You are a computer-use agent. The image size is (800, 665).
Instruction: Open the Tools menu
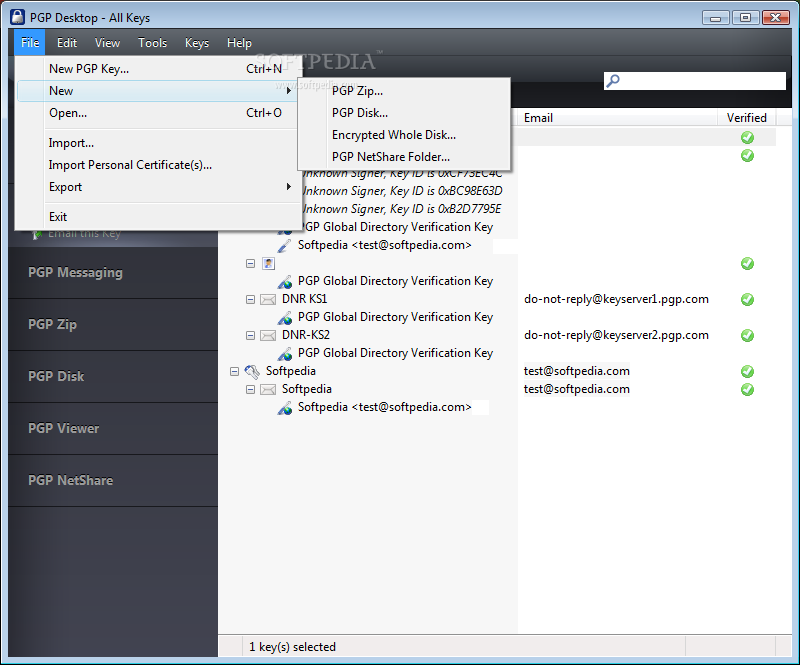[x=153, y=43]
